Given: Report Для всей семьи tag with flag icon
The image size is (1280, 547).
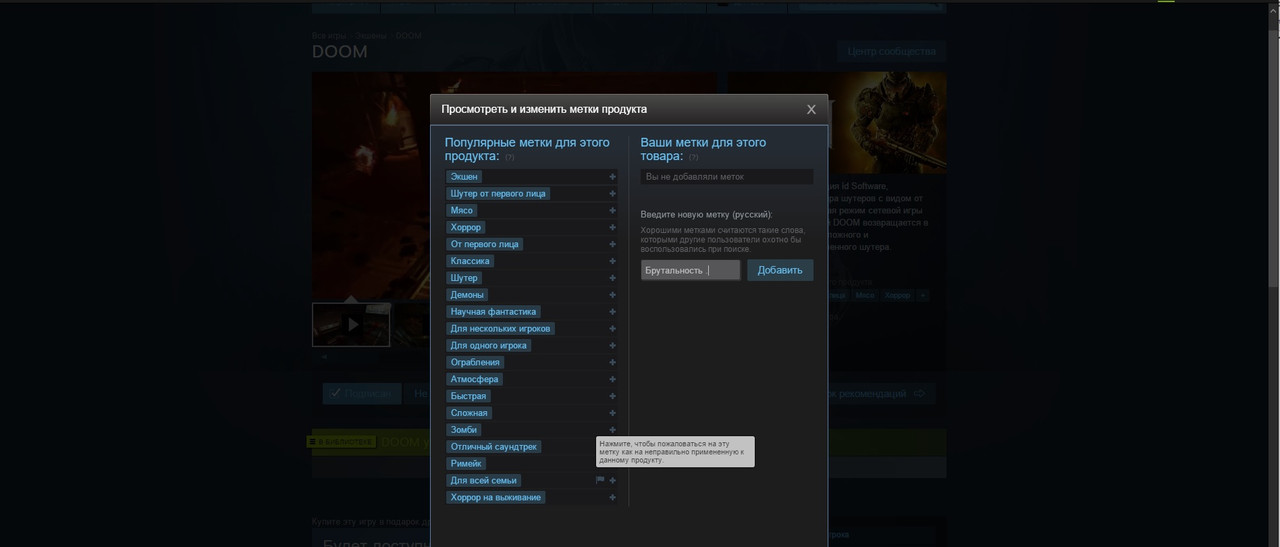Looking at the screenshot, I should 600,481.
